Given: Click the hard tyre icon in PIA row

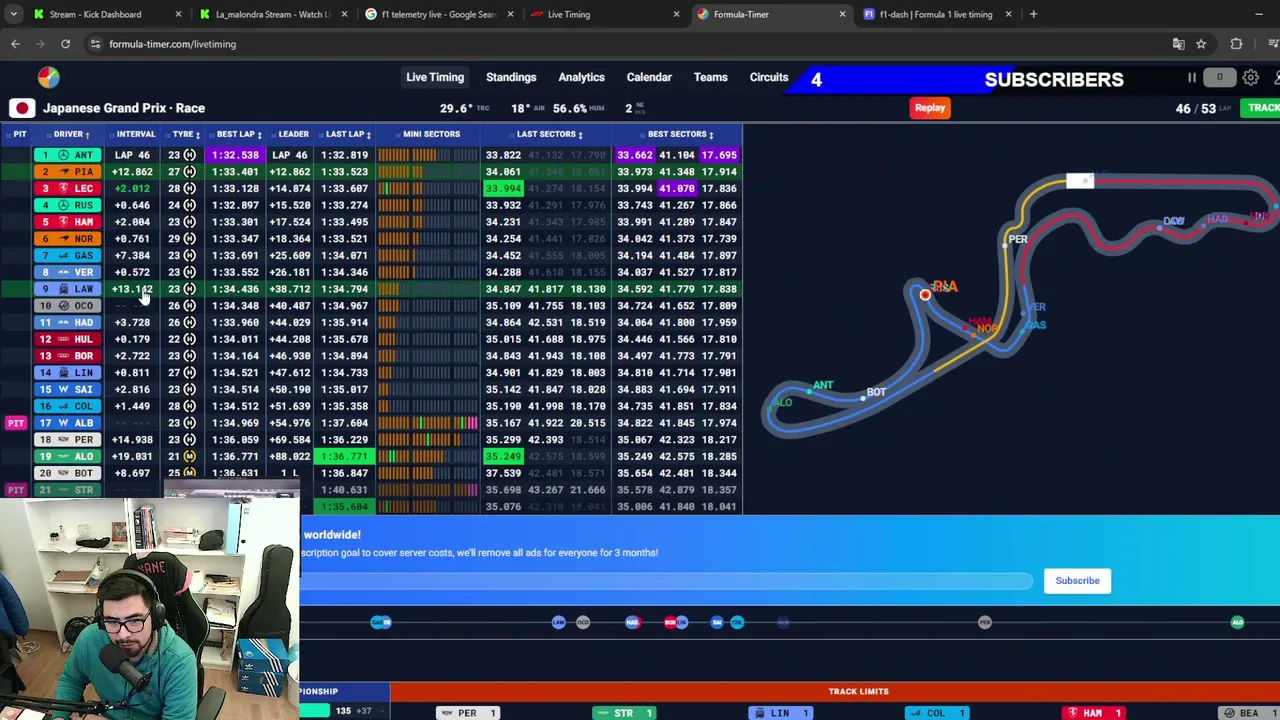Looking at the screenshot, I should (190, 172).
